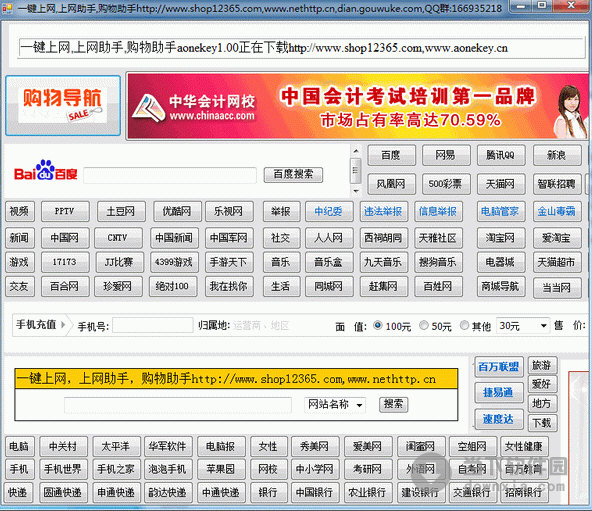This screenshot has height=511, width=592.
Task: Open the 中纪委 link
Action: coord(329,211)
